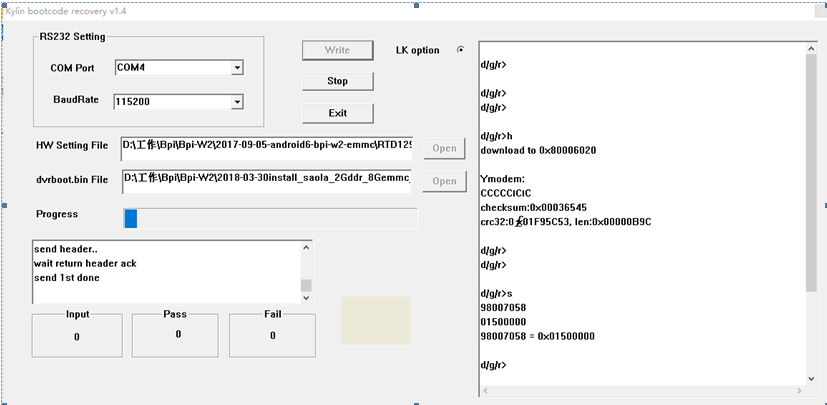Click the Fail counter box

[x=272, y=336]
